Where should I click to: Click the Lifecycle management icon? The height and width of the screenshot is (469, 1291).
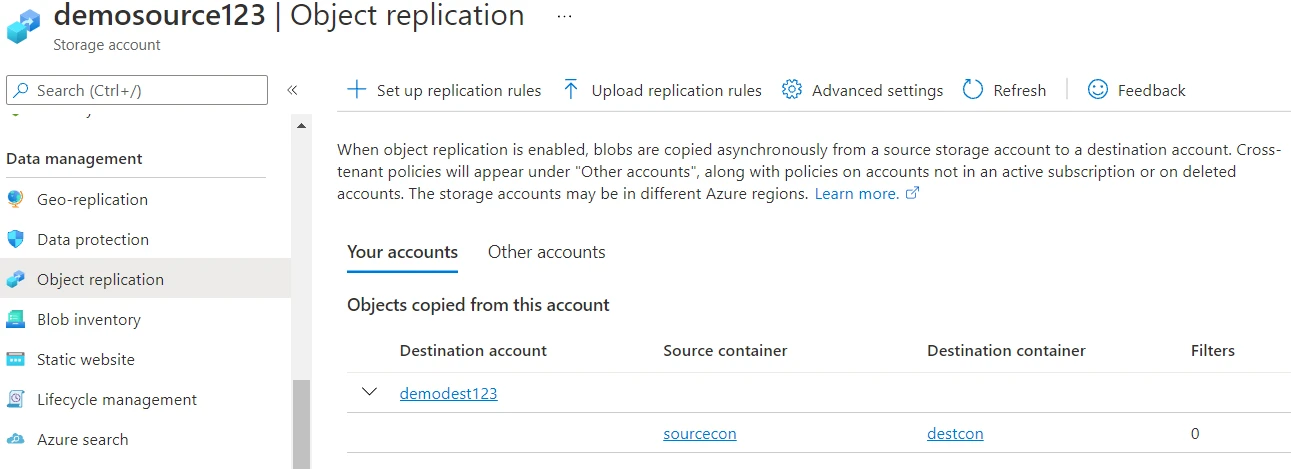pos(15,399)
